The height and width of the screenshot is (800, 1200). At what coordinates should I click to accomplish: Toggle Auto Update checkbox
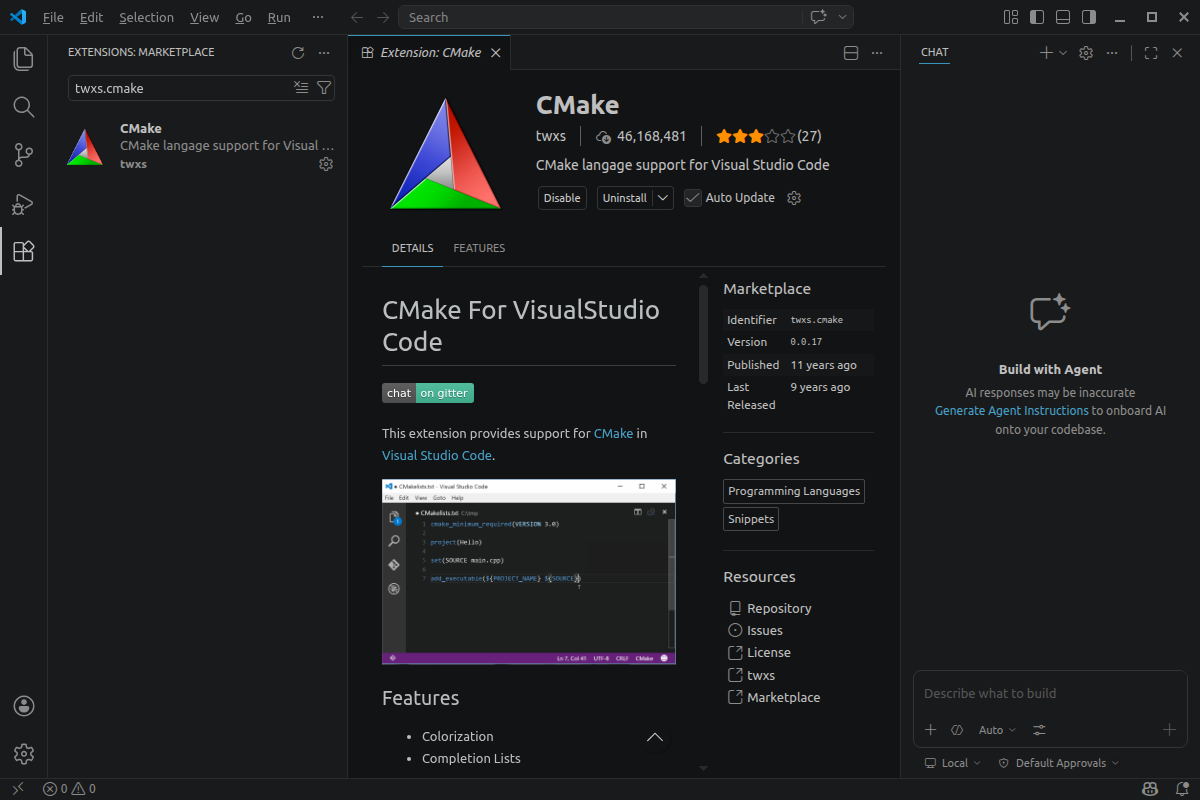pyautogui.click(x=692, y=198)
